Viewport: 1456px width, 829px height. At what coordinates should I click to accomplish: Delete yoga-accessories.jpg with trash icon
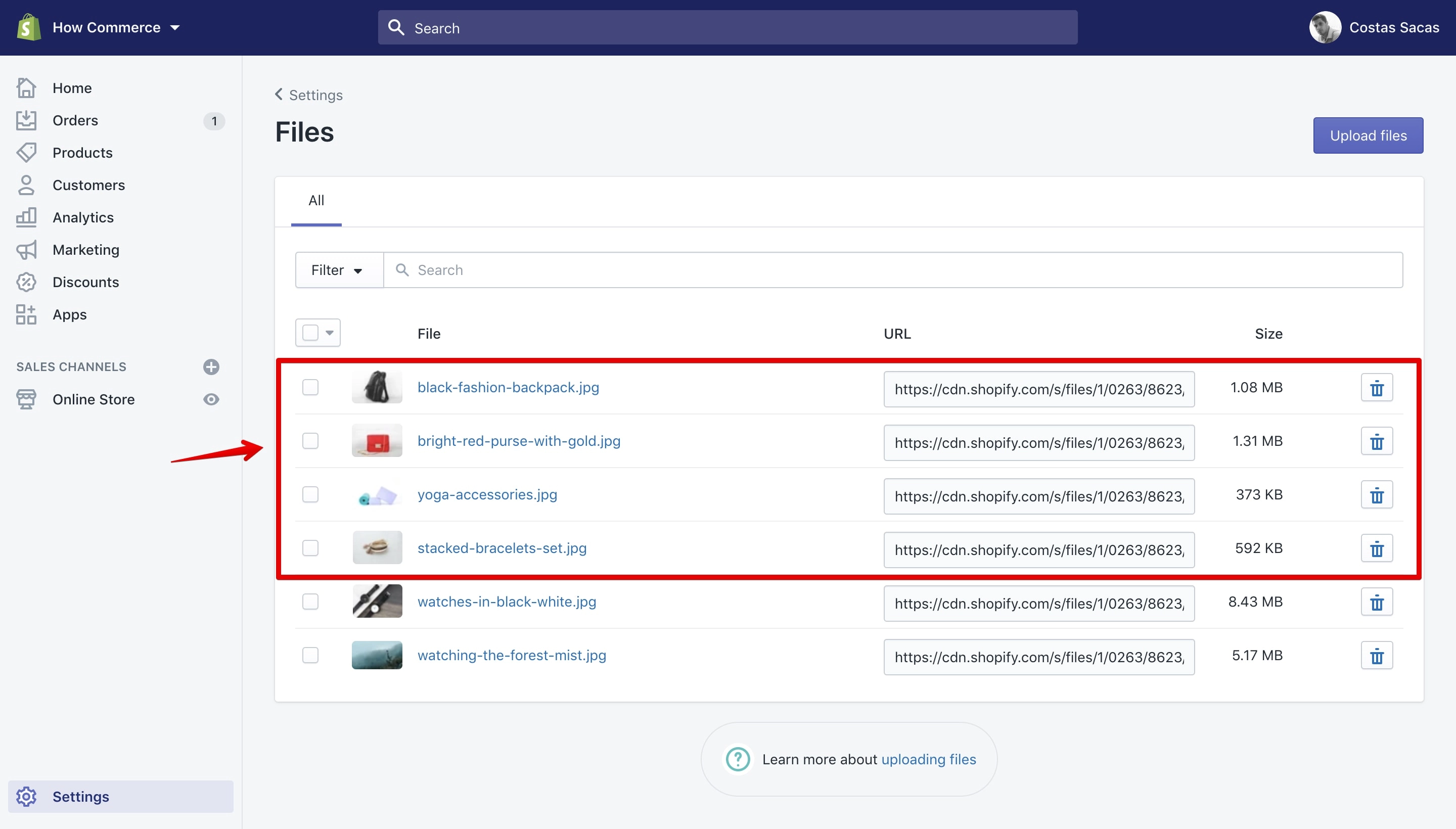pyautogui.click(x=1377, y=495)
